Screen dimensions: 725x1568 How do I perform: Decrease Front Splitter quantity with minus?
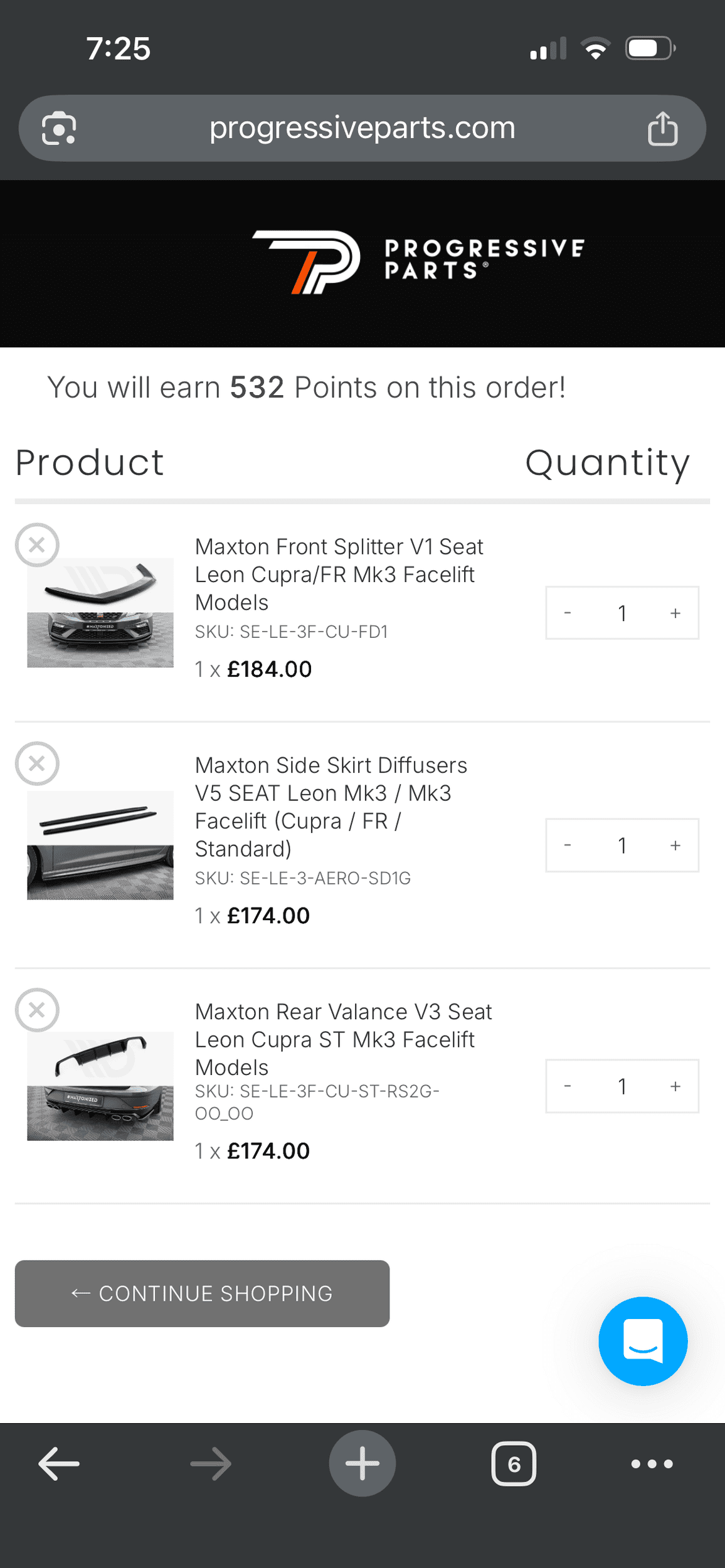[x=568, y=613]
